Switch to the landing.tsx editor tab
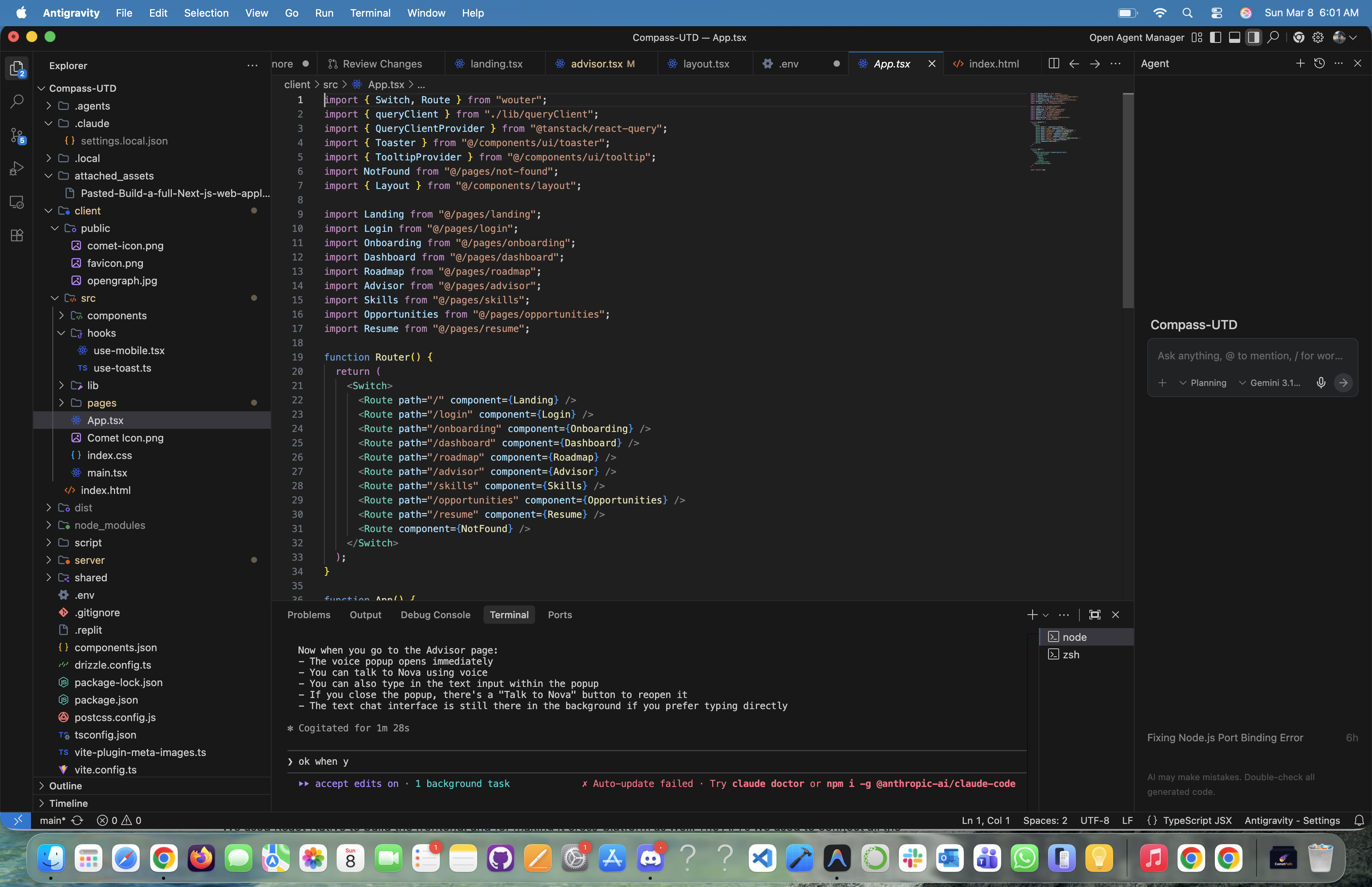 point(496,64)
